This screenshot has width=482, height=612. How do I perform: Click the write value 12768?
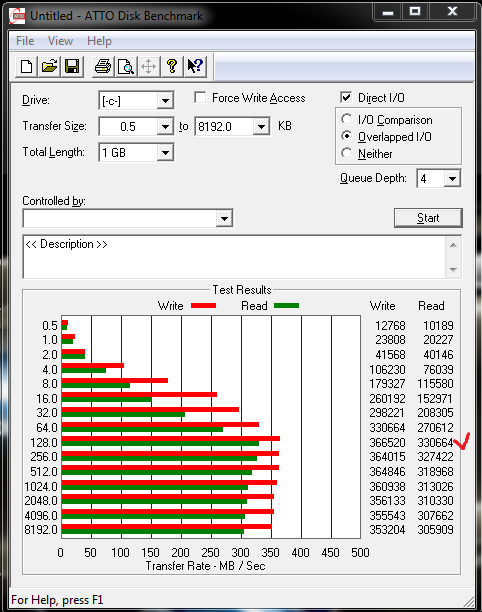click(x=390, y=326)
